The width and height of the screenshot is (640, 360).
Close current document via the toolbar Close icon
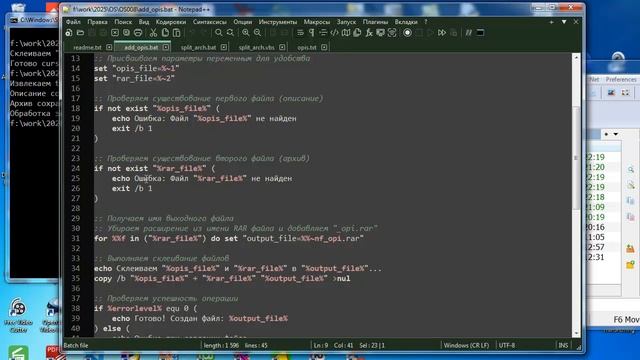(115, 33)
